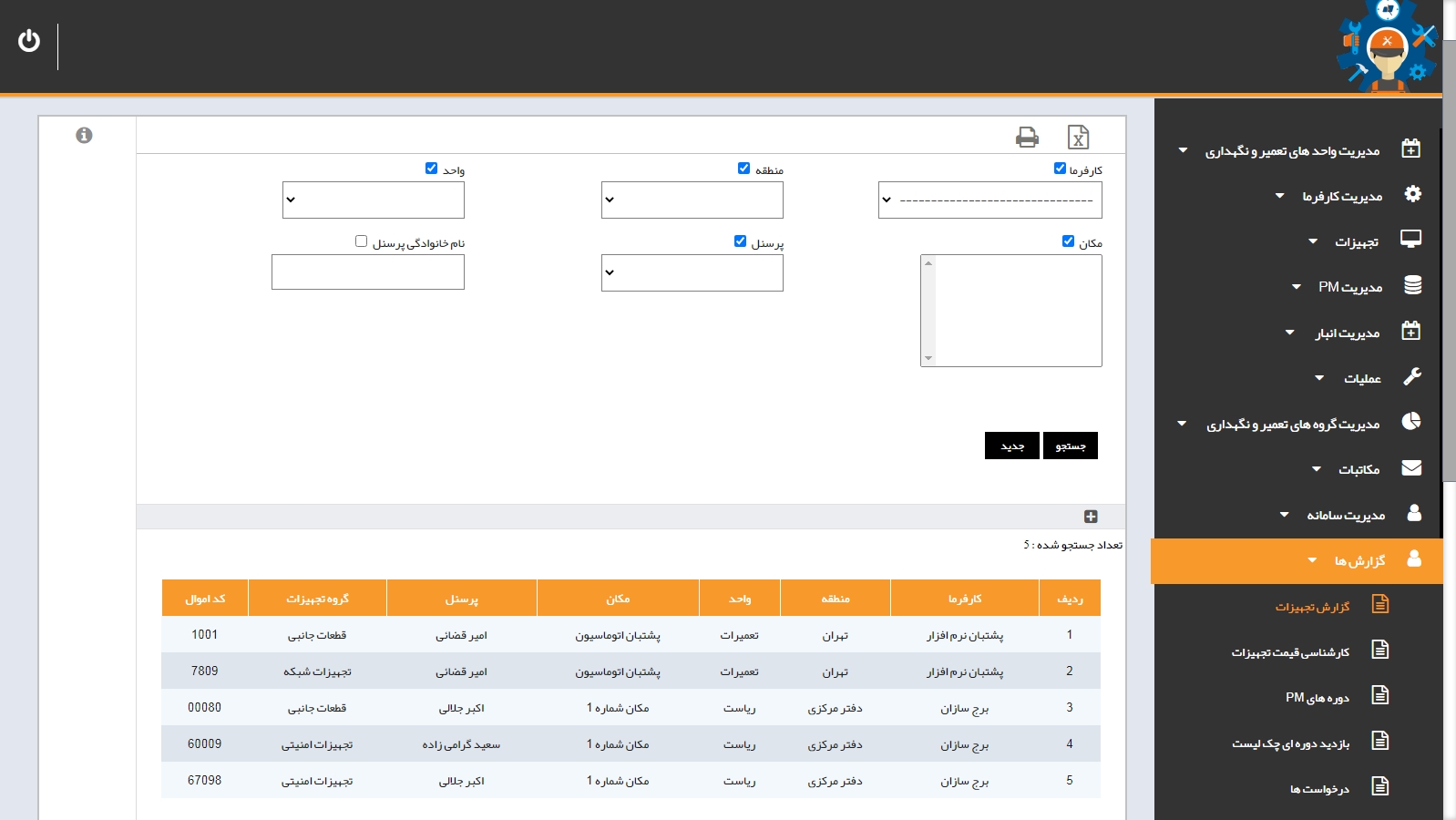Click the print report icon
The height and width of the screenshot is (820, 1456).
pyautogui.click(x=1027, y=137)
